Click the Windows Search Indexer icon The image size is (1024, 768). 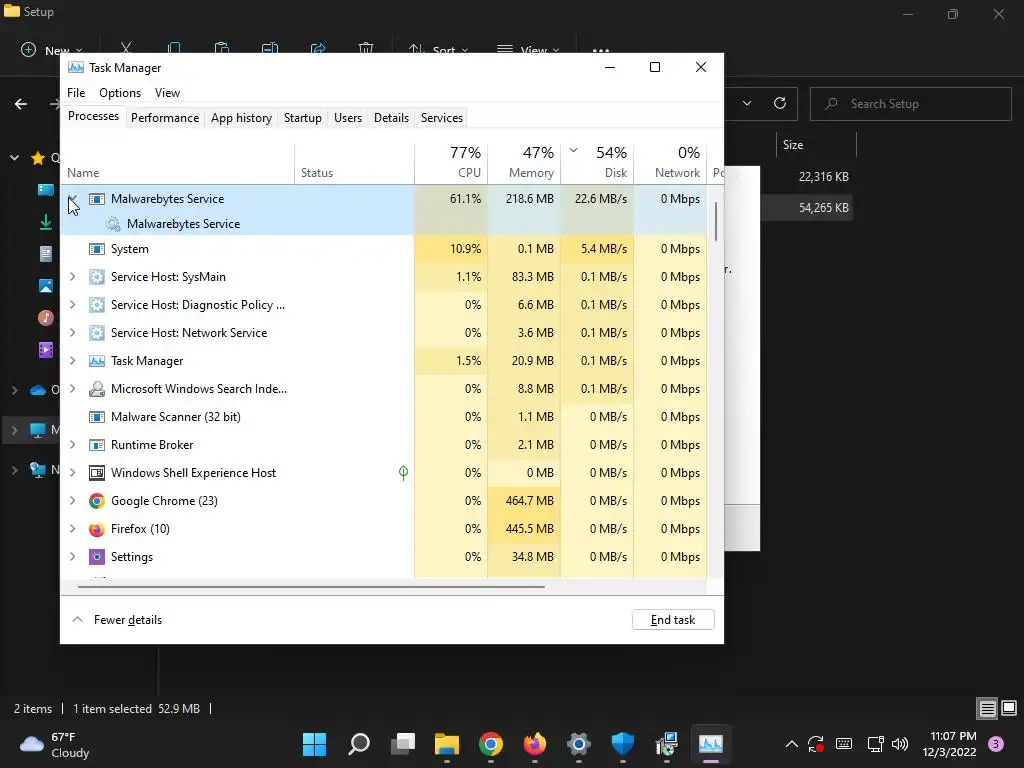[97, 389]
